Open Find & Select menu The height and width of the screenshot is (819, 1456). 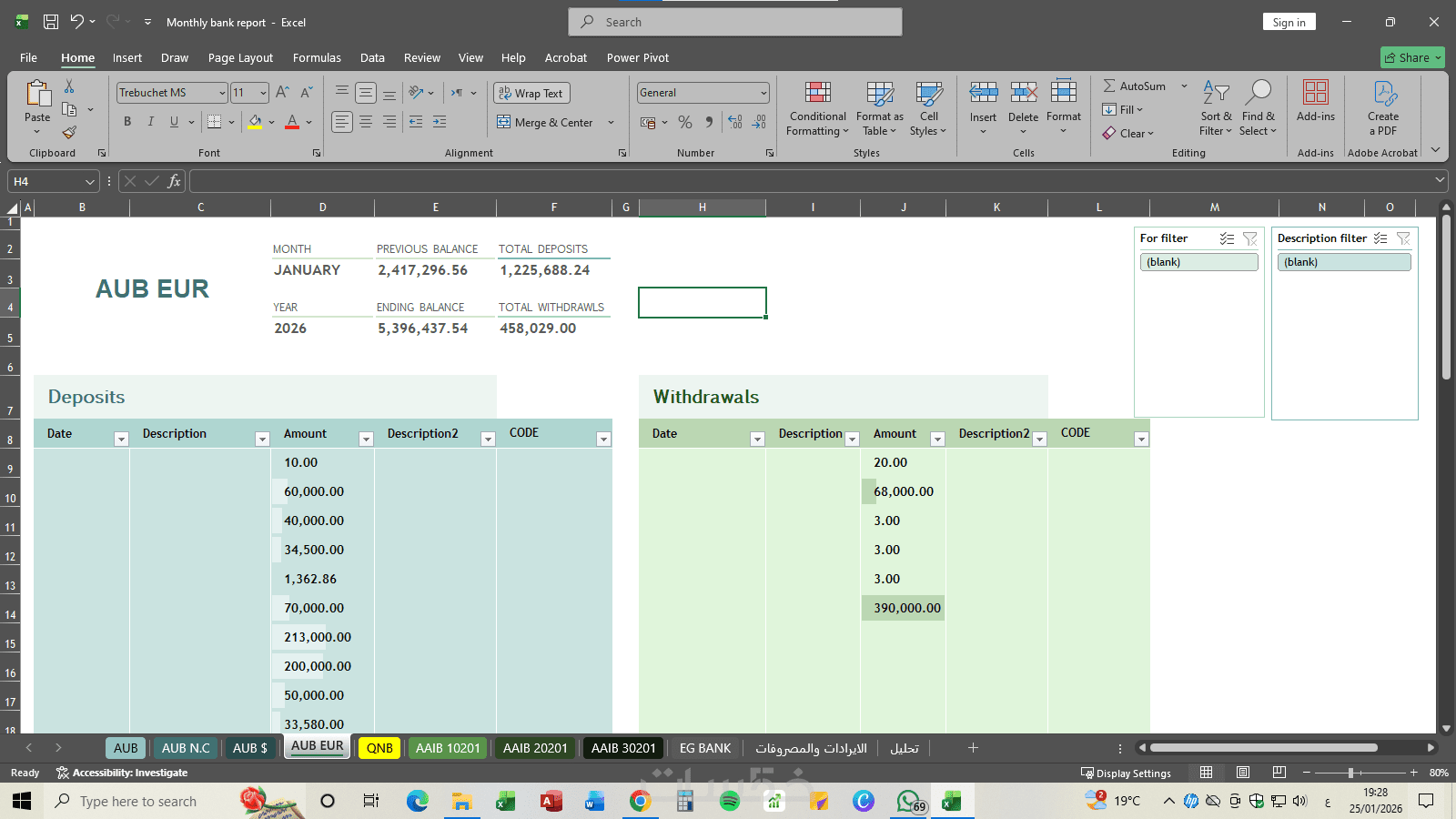pos(1259,108)
